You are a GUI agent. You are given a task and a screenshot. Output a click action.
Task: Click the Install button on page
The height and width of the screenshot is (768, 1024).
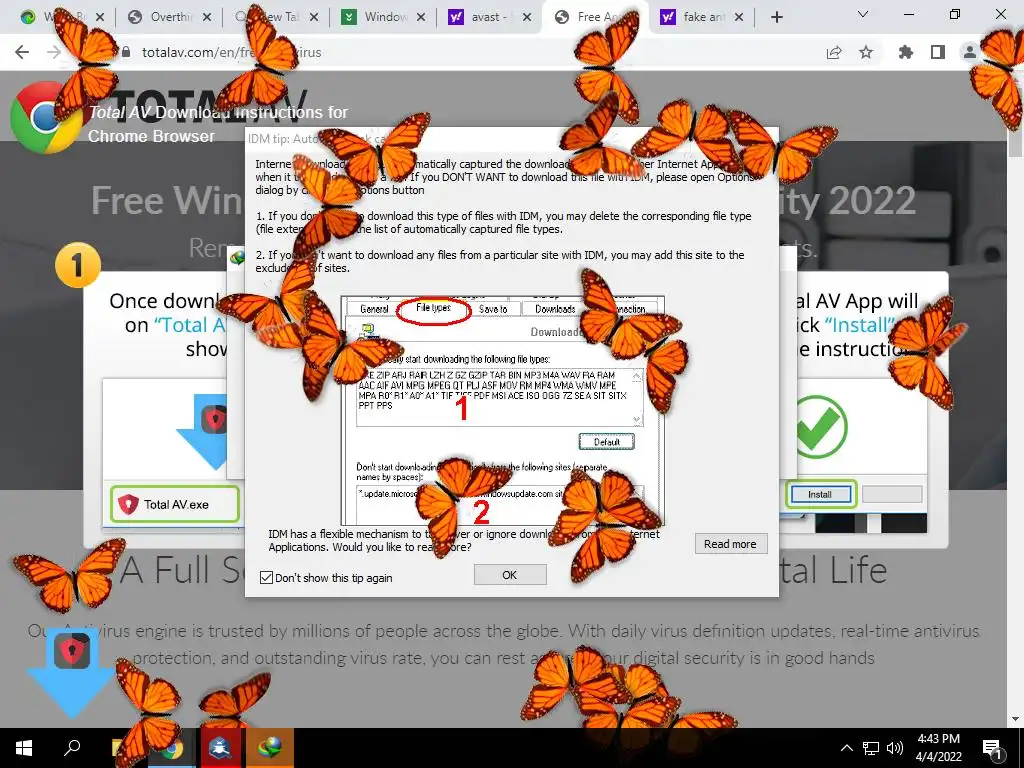point(820,494)
